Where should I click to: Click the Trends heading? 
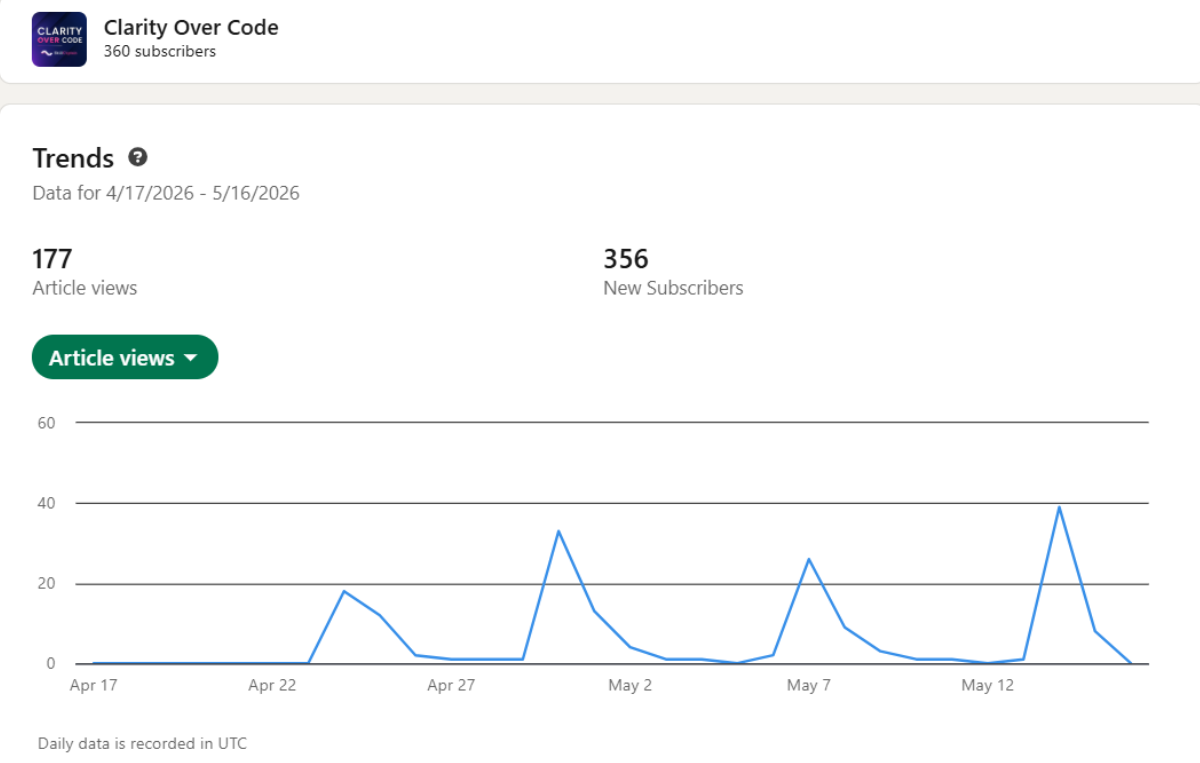click(x=73, y=158)
